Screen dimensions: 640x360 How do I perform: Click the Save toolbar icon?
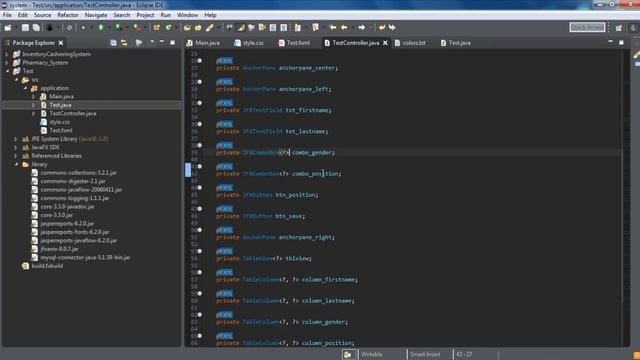click(x=25, y=28)
